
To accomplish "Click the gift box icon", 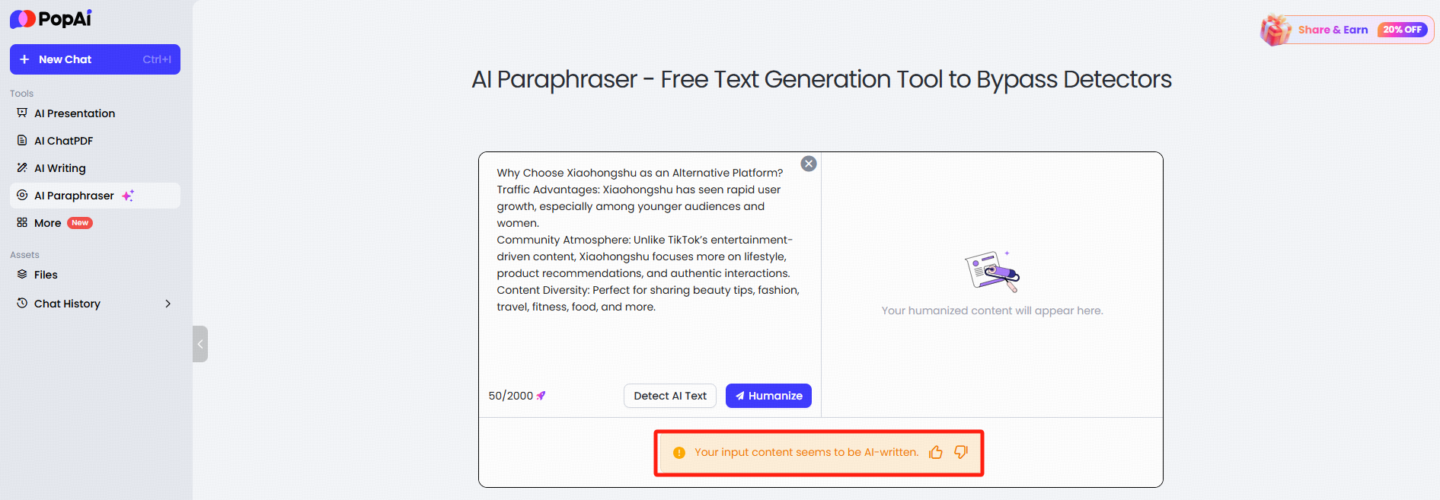I will point(1276,30).
